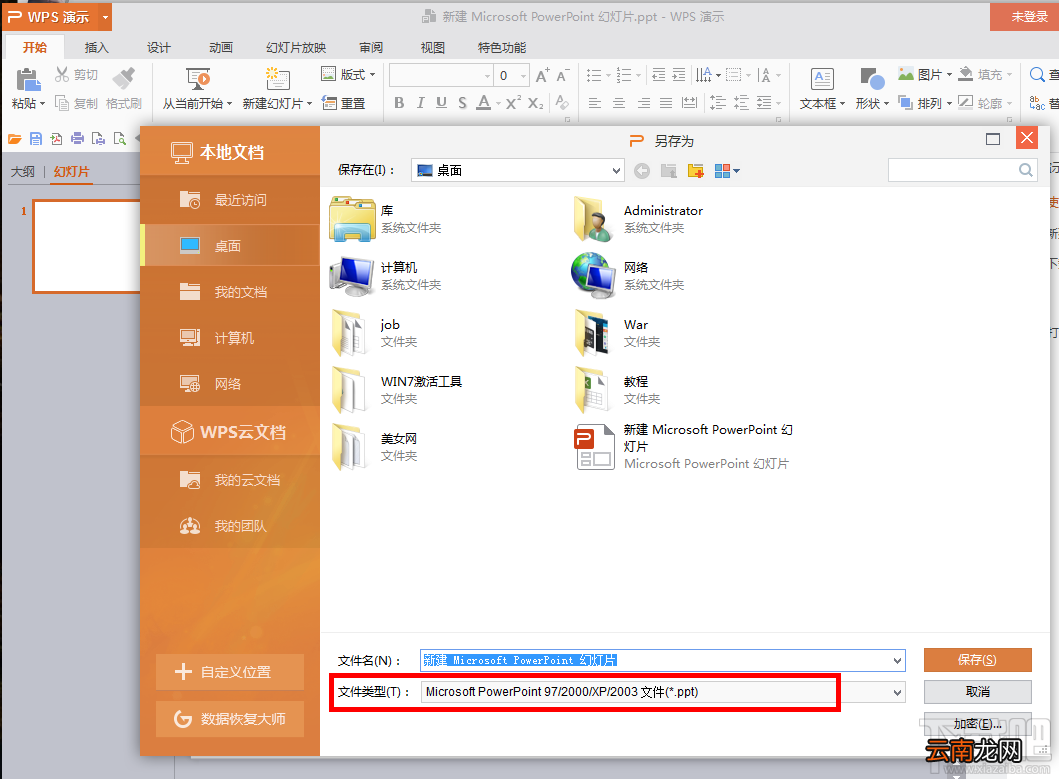
Task: Switch to the 大纲 pane tab
Action: pyautogui.click(x=23, y=172)
